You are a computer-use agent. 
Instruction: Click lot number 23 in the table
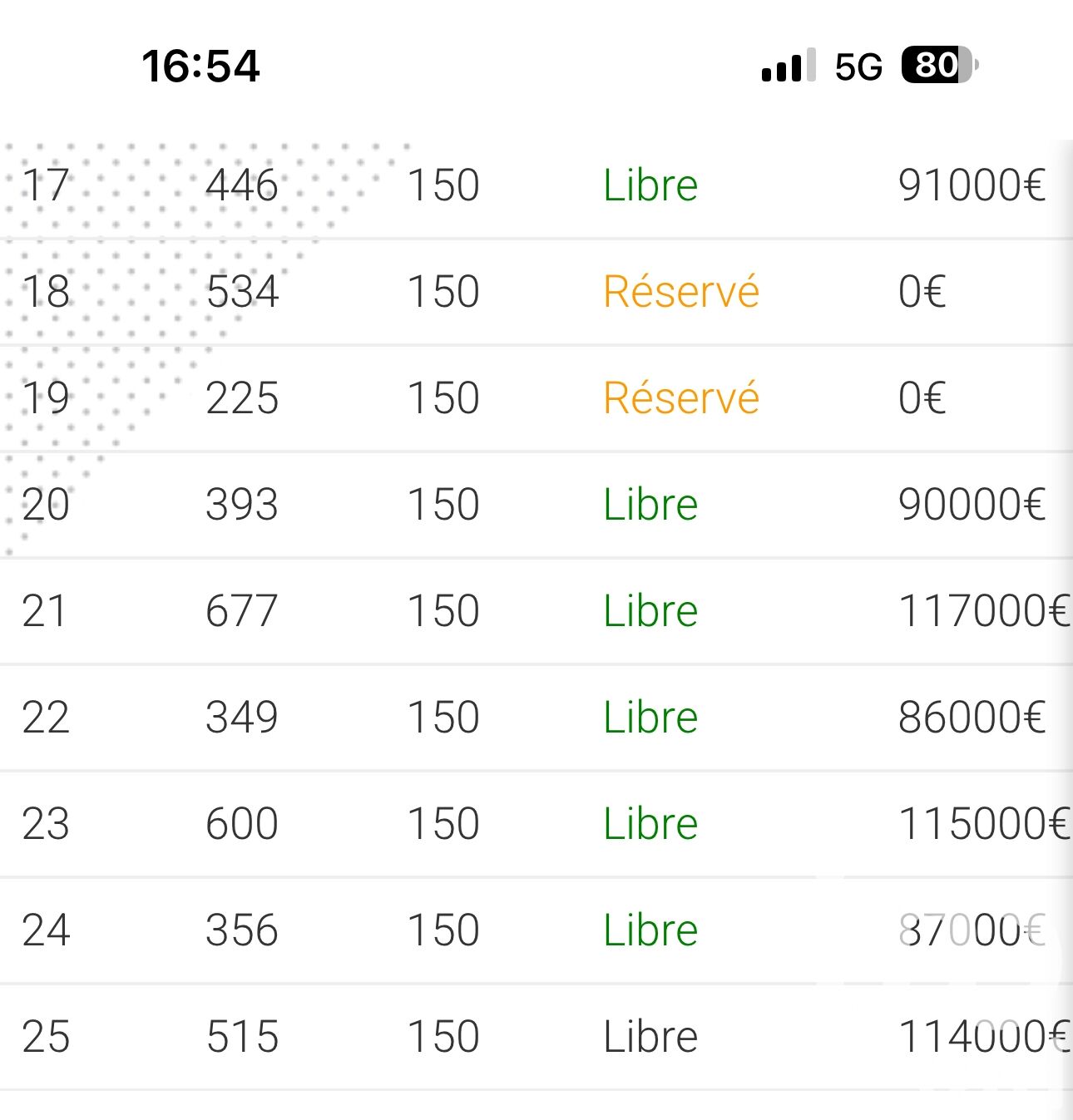pos(46,824)
